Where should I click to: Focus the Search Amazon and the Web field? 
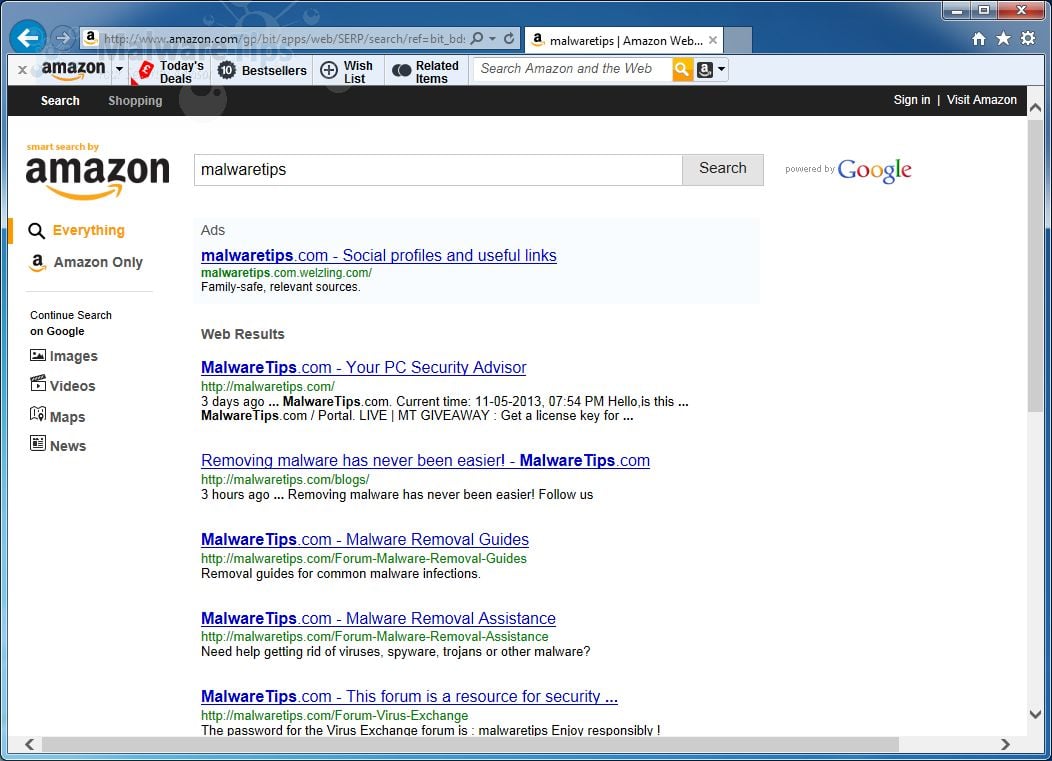(x=572, y=69)
